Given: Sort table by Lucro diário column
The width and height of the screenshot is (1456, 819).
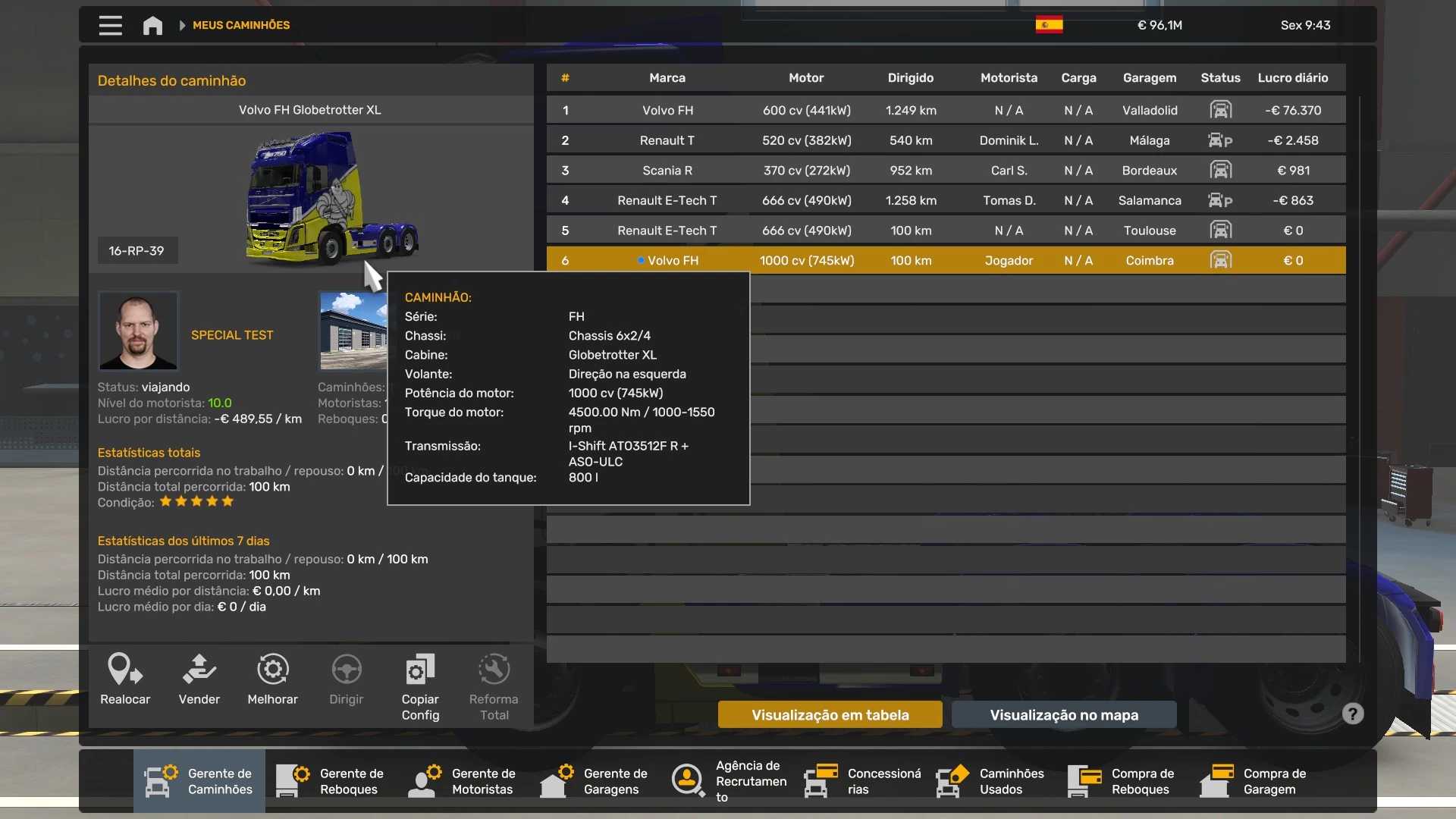Looking at the screenshot, I should (x=1292, y=77).
